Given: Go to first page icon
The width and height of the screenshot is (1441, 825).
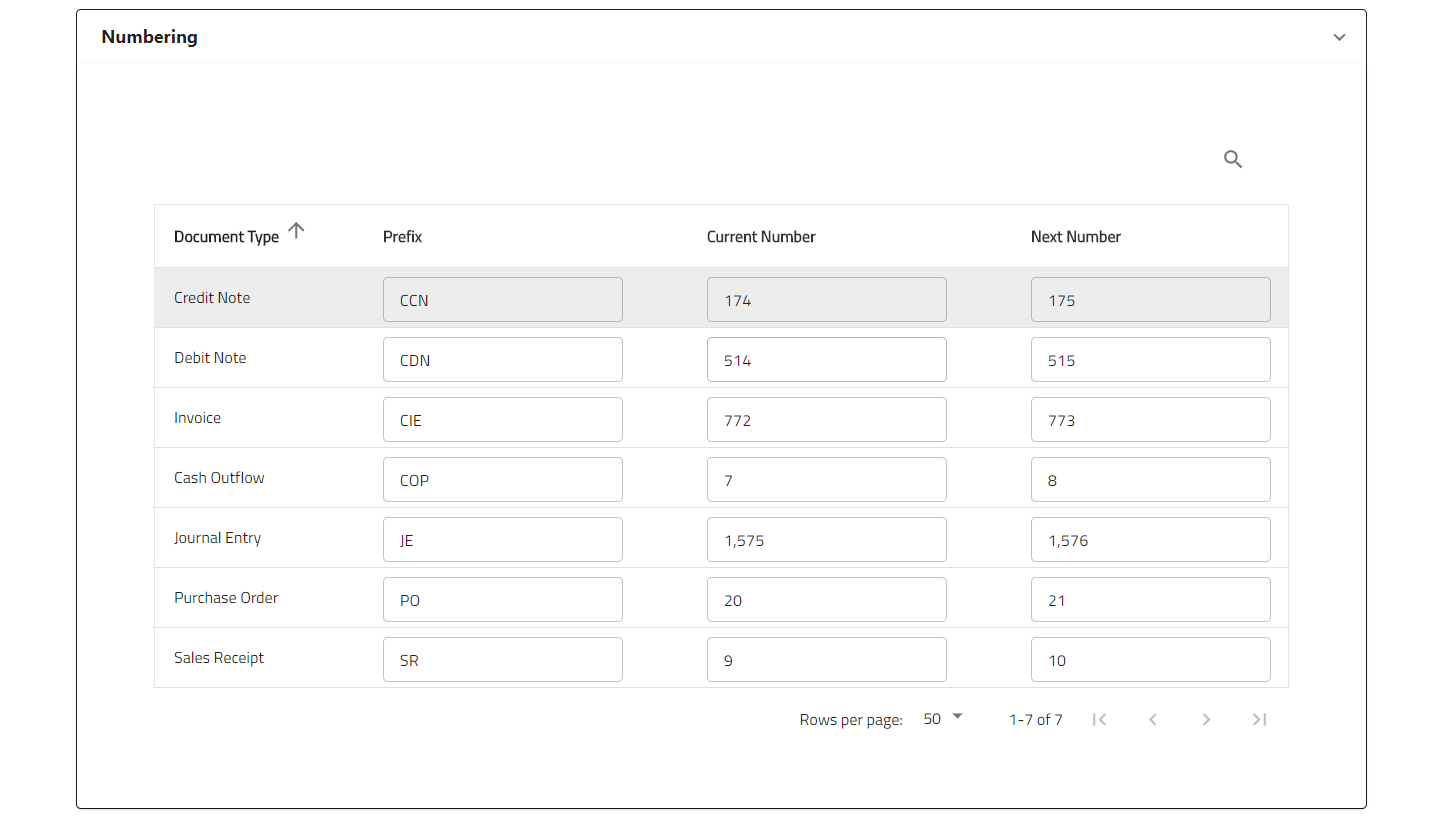Looking at the screenshot, I should [x=1099, y=720].
